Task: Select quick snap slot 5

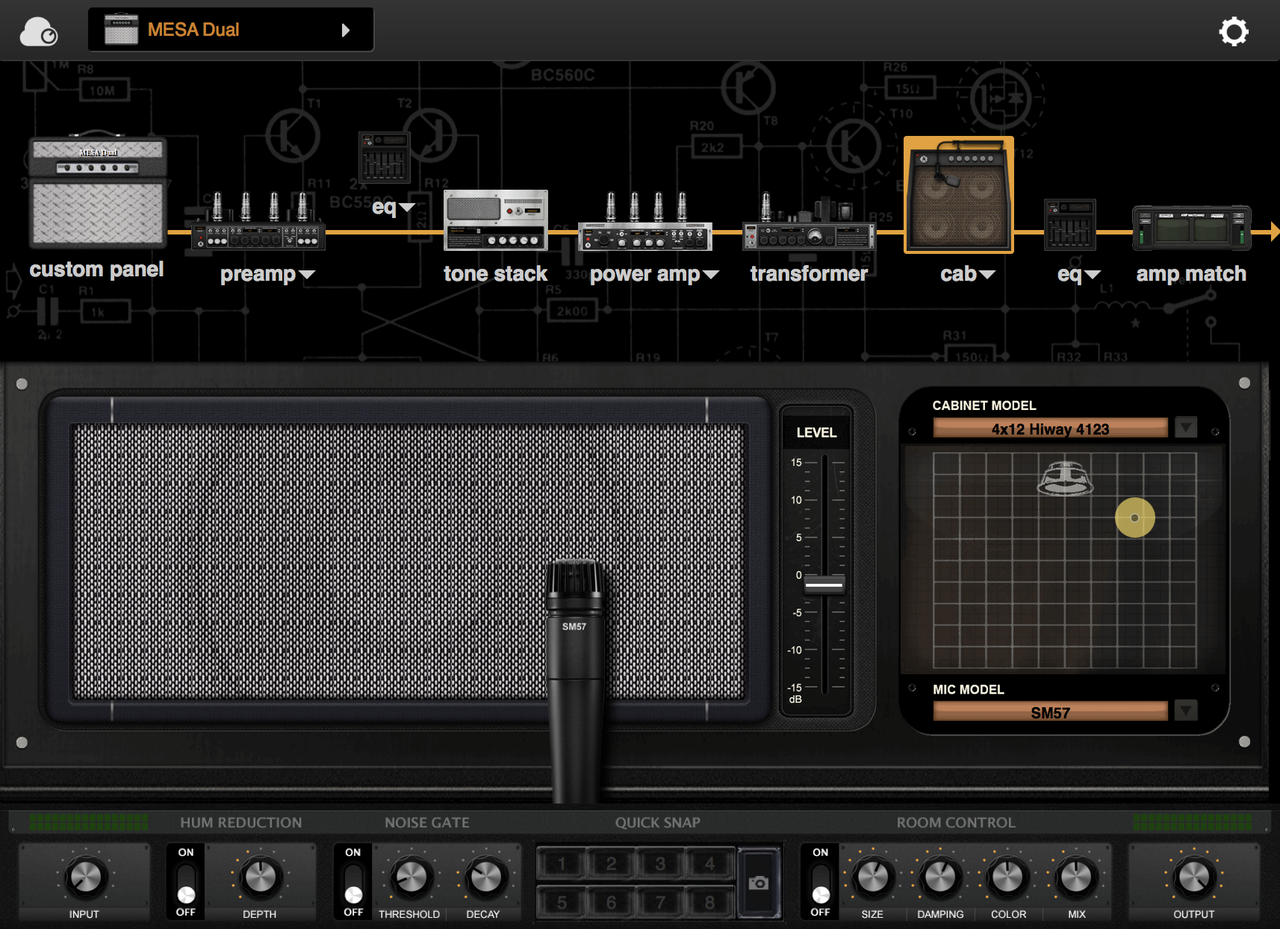Action: 562,902
